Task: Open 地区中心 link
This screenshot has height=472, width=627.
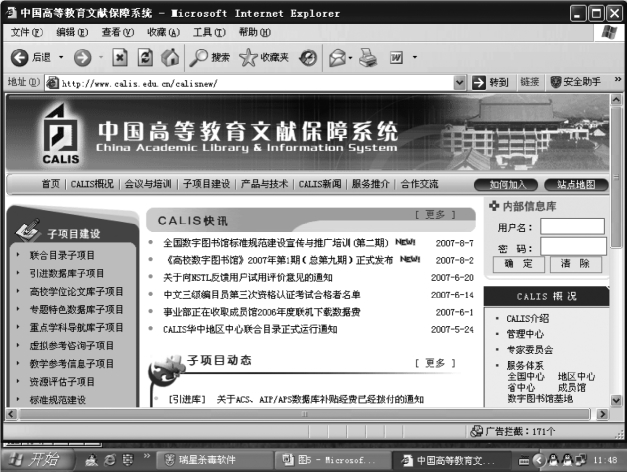Action: click(x=576, y=377)
